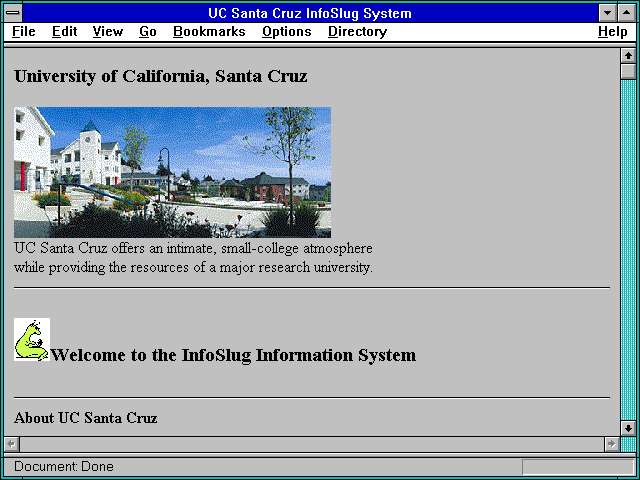Click the vertical scrollbar up arrow
The image size is (640, 480).
coord(628,56)
